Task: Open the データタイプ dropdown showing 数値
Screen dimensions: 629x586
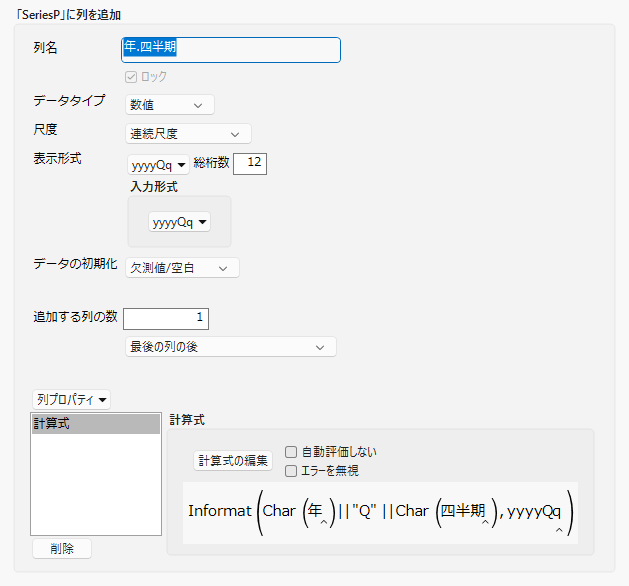Action: [x=169, y=105]
